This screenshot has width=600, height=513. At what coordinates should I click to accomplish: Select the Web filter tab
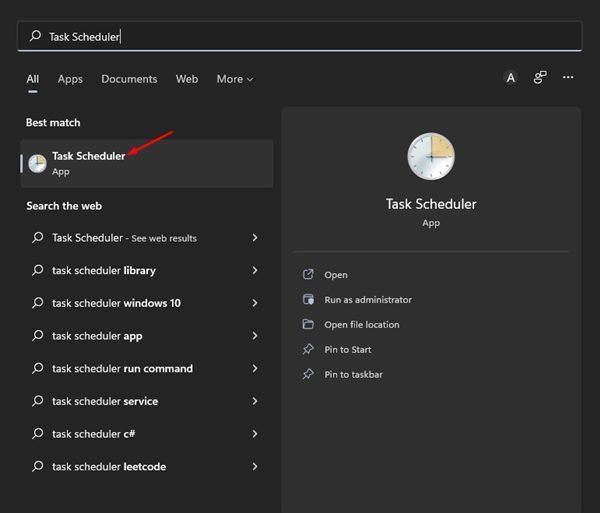(187, 79)
